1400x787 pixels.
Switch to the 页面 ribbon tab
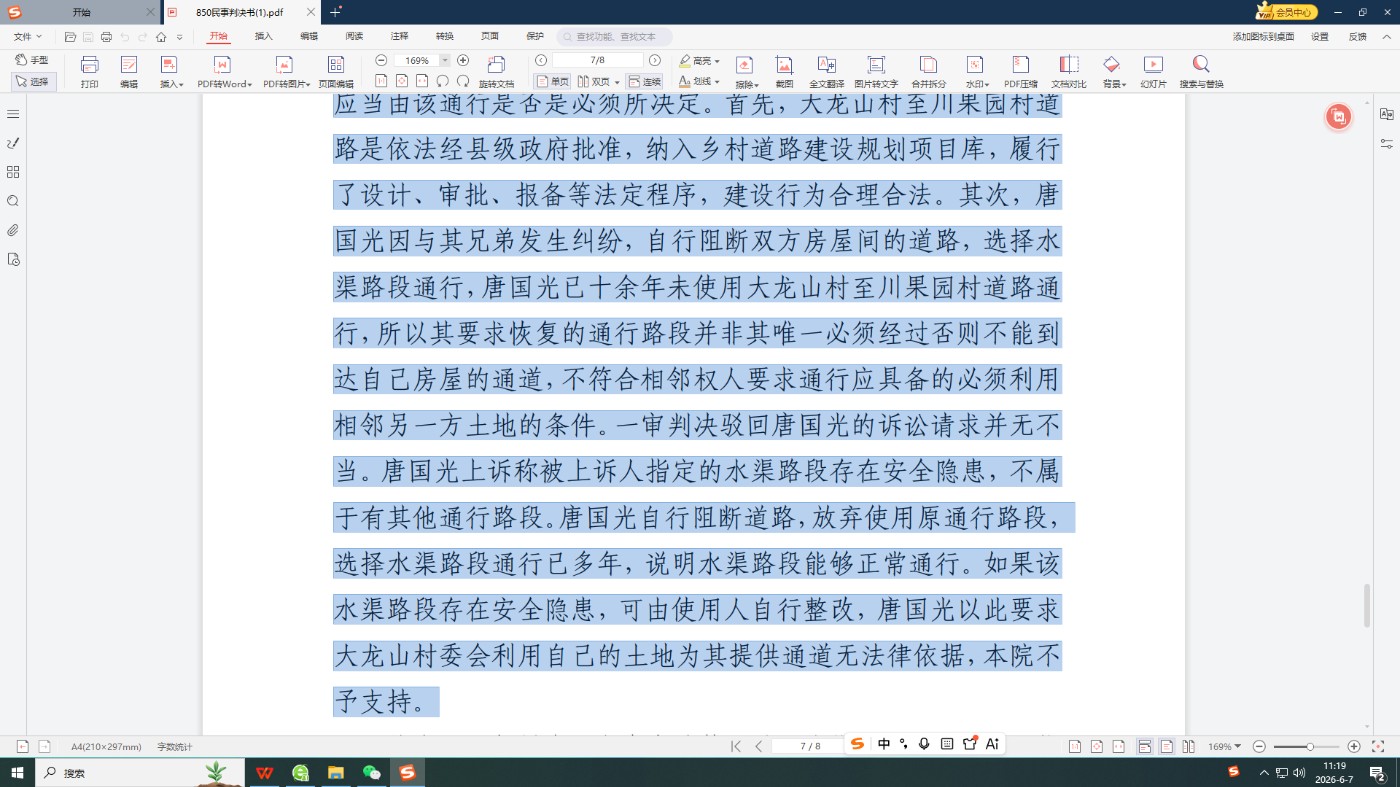coord(489,36)
